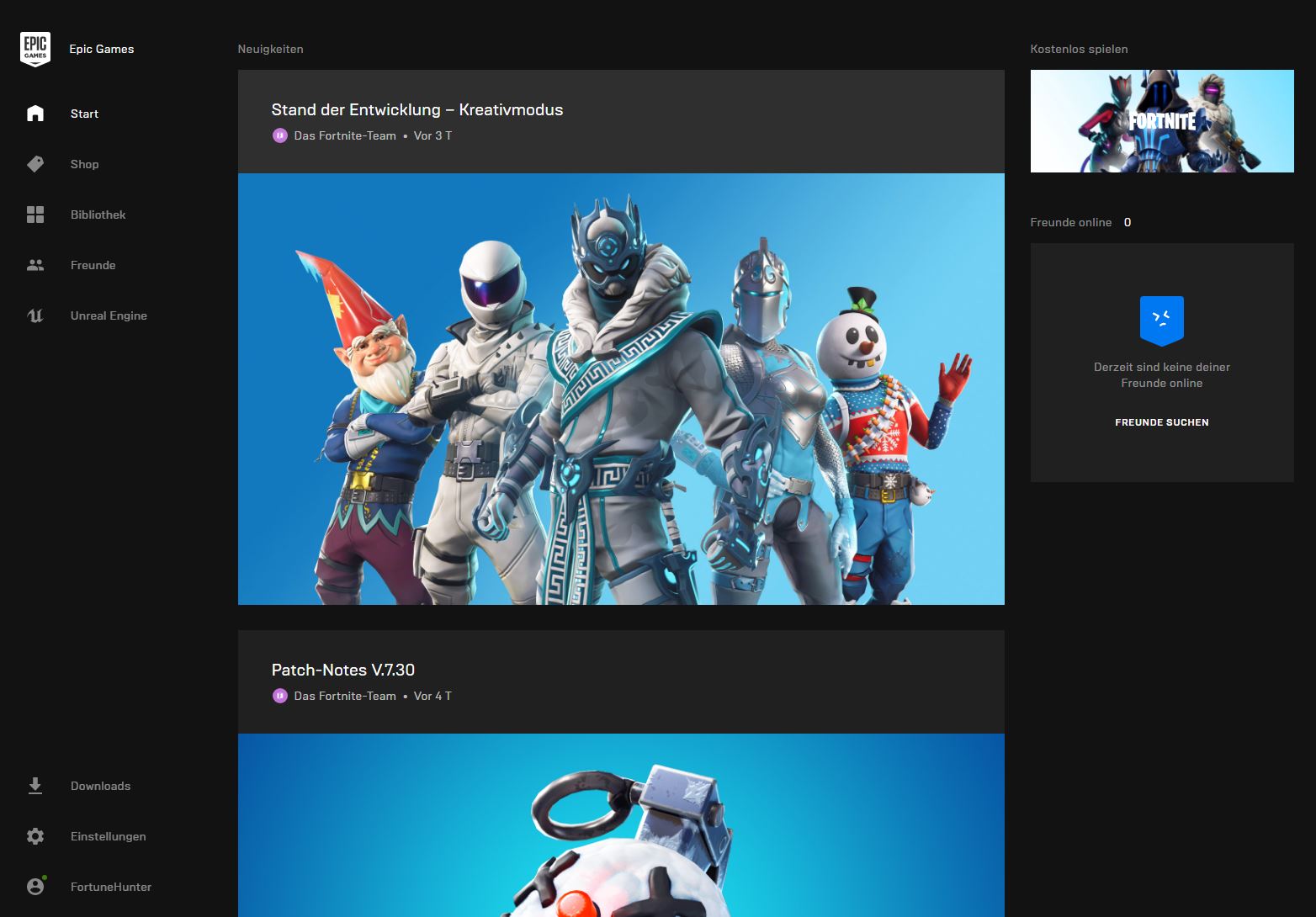Select the Shop menu label
This screenshot has height=917, width=1316.
click(x=85, y=164)
